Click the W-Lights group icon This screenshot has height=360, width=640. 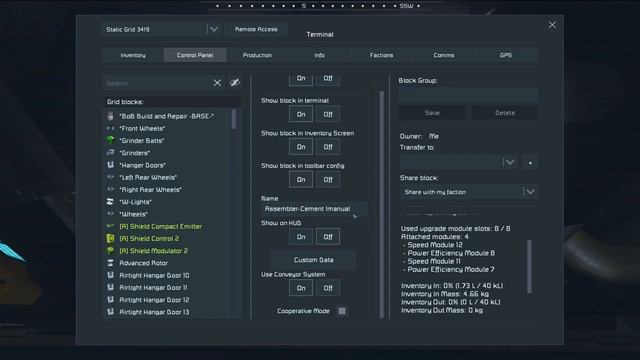pyautogui.click(x=110, y=202)
